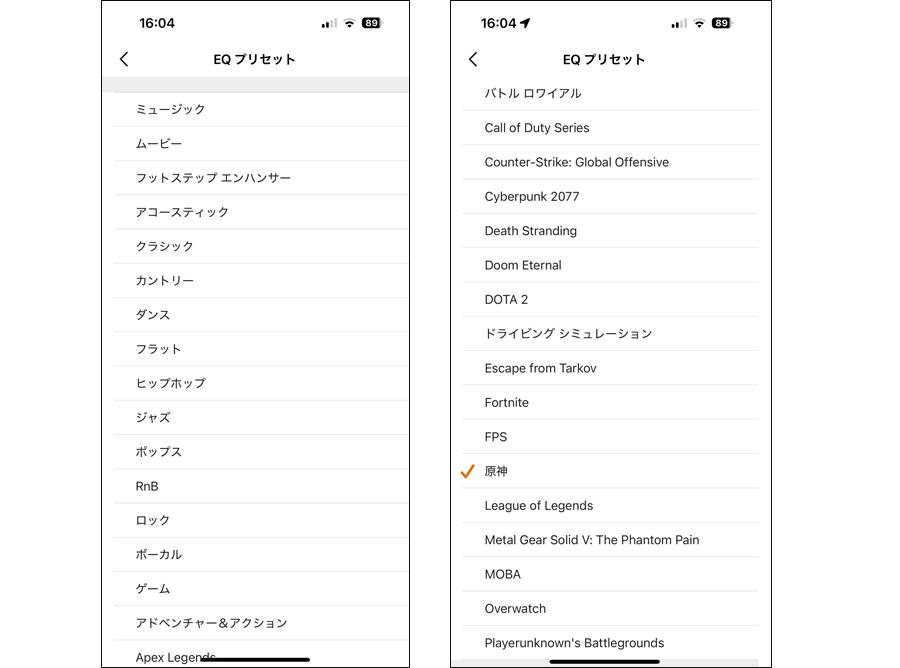Select the ミュージック preset
This screenshot has width=900, height=668.
click(261, 109)
